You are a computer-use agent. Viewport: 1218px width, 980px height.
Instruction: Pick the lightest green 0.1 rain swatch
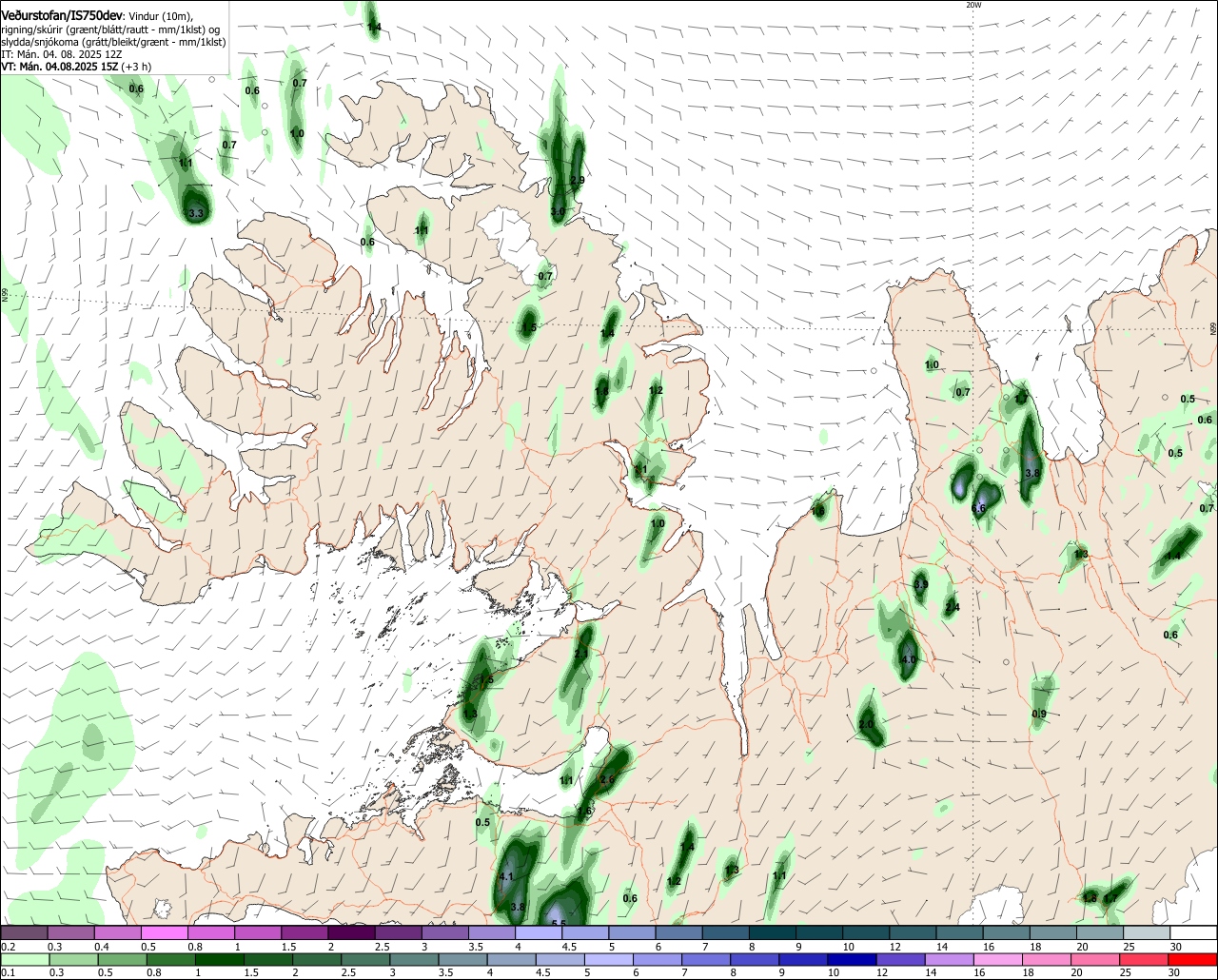[24, 960]
